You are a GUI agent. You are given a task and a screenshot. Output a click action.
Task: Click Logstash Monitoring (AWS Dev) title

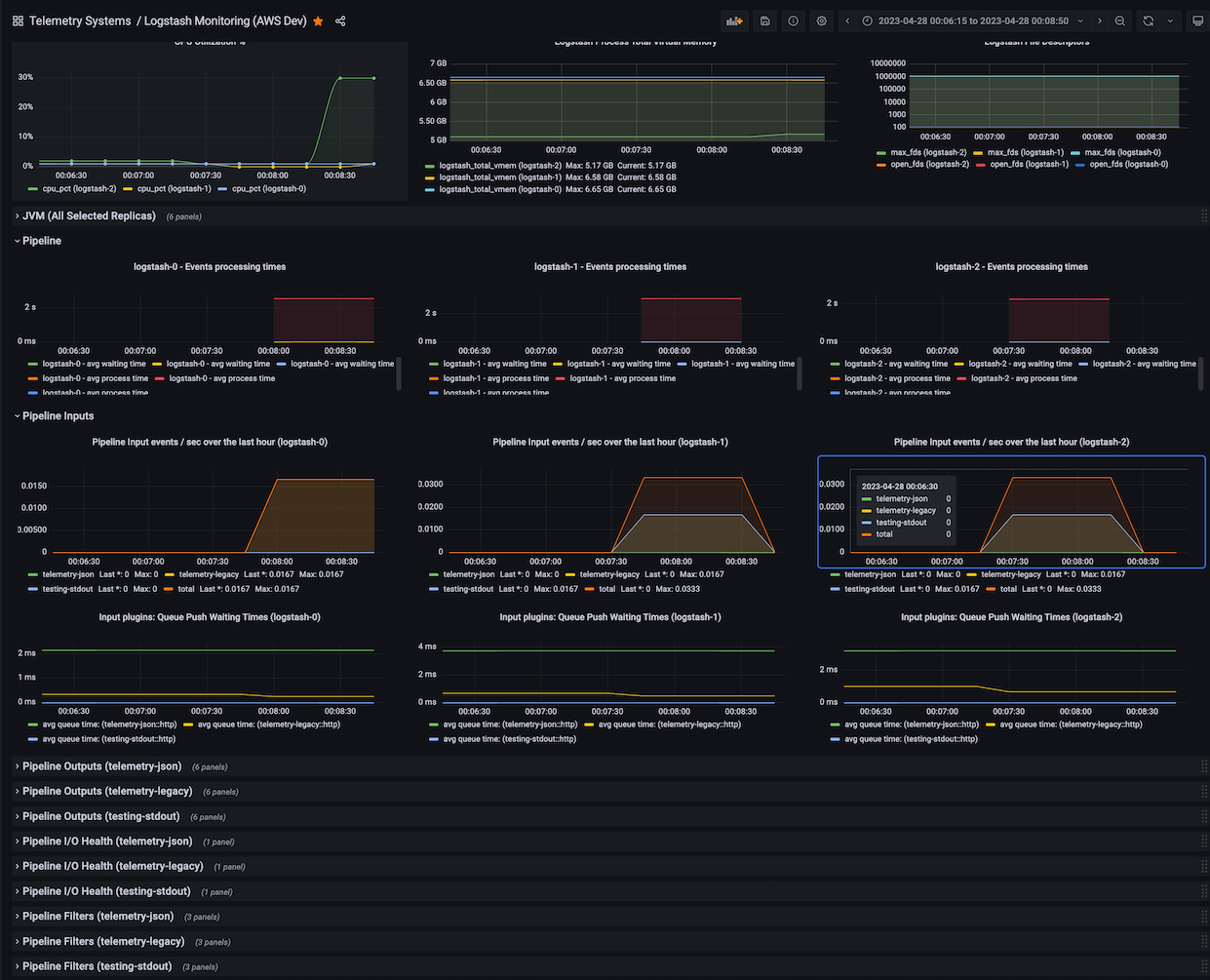(225, 20)
